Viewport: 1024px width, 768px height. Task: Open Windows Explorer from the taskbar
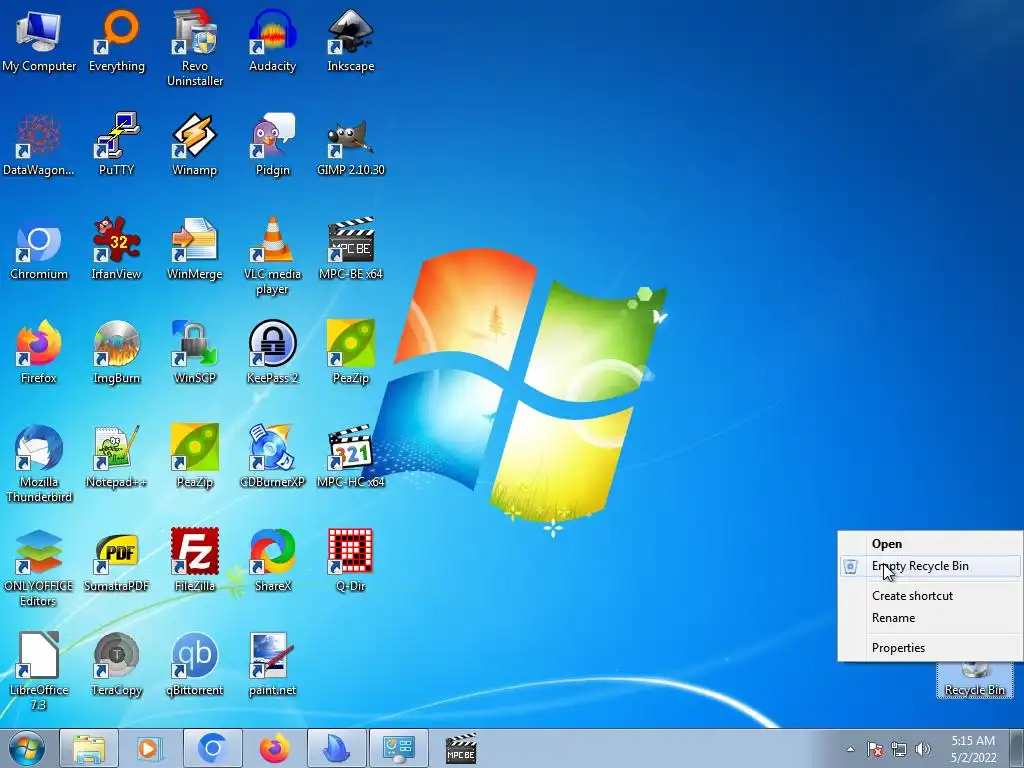(x=89, y=748)
